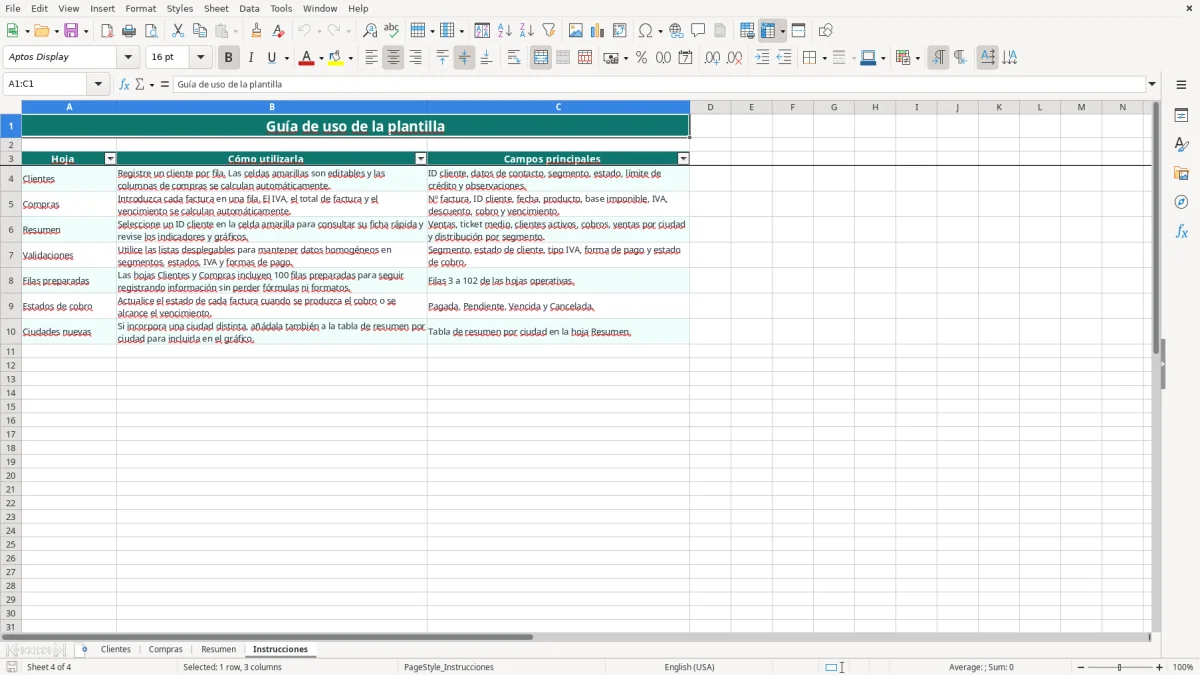Zoom in with plus button
The width and height of the screenshot is (1200, 675).
[1160, 667]
